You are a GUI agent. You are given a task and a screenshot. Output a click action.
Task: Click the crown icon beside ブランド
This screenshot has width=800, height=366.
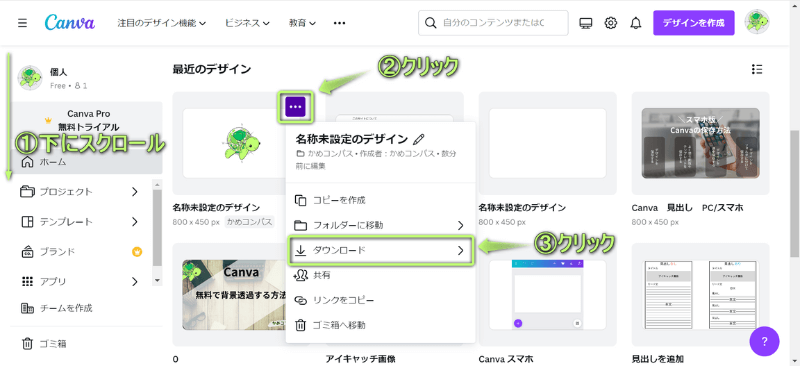pyautogui.click(x=137, y=252)
